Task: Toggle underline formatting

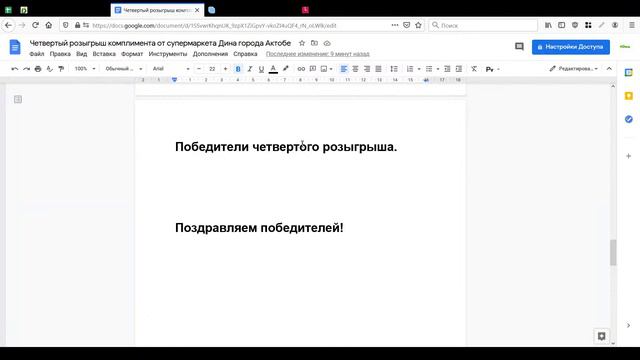Action: [261, 69]
